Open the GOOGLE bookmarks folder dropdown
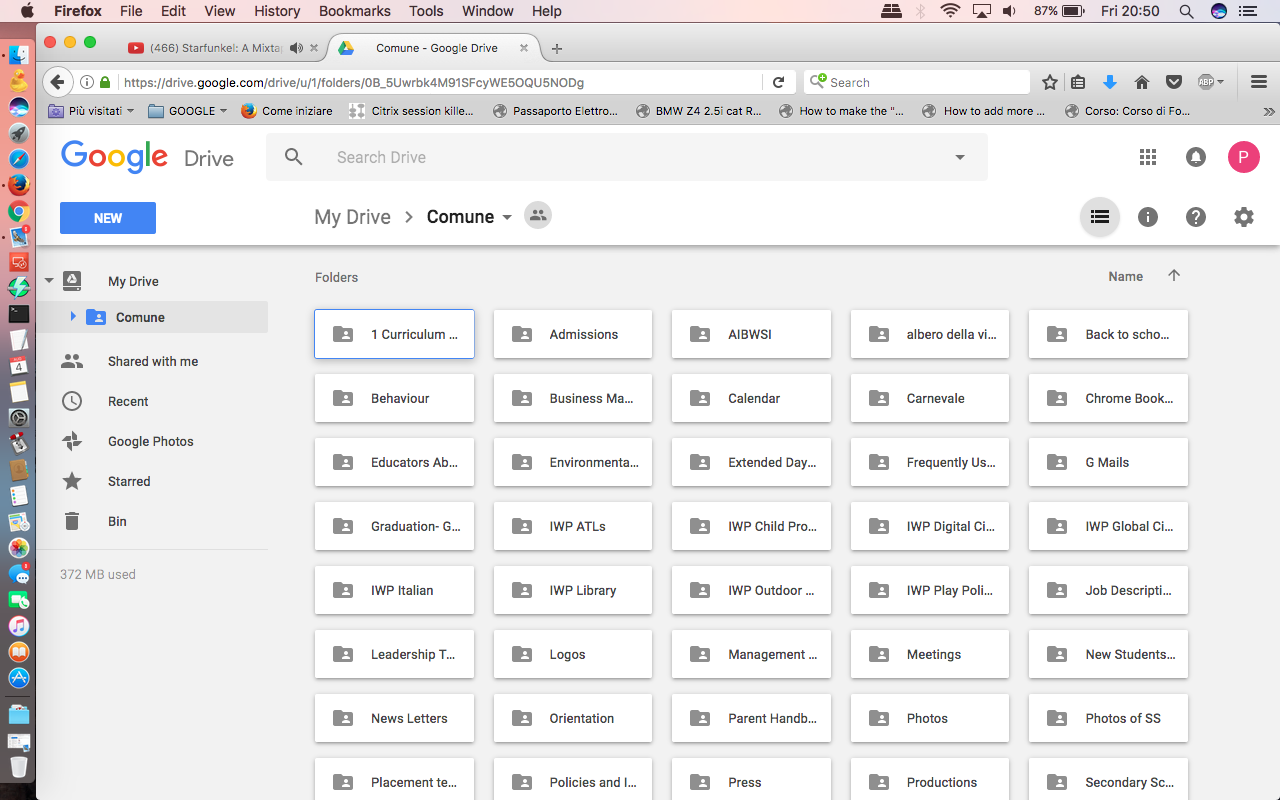 tap(188, 111)
